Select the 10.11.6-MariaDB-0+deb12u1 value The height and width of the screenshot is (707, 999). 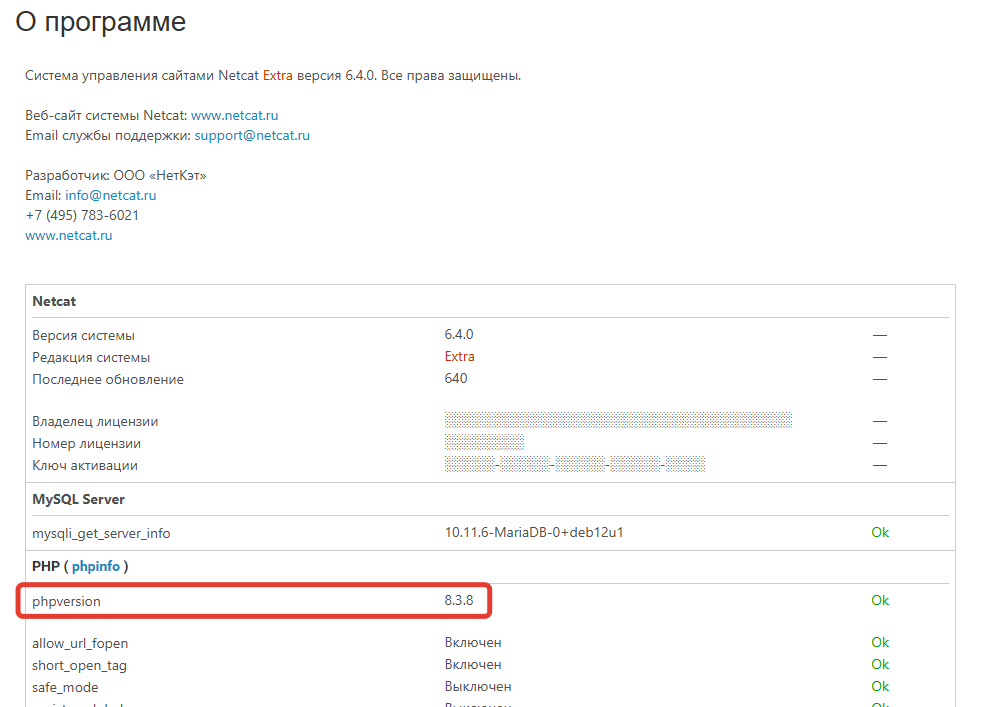click(x=534, y=532)
